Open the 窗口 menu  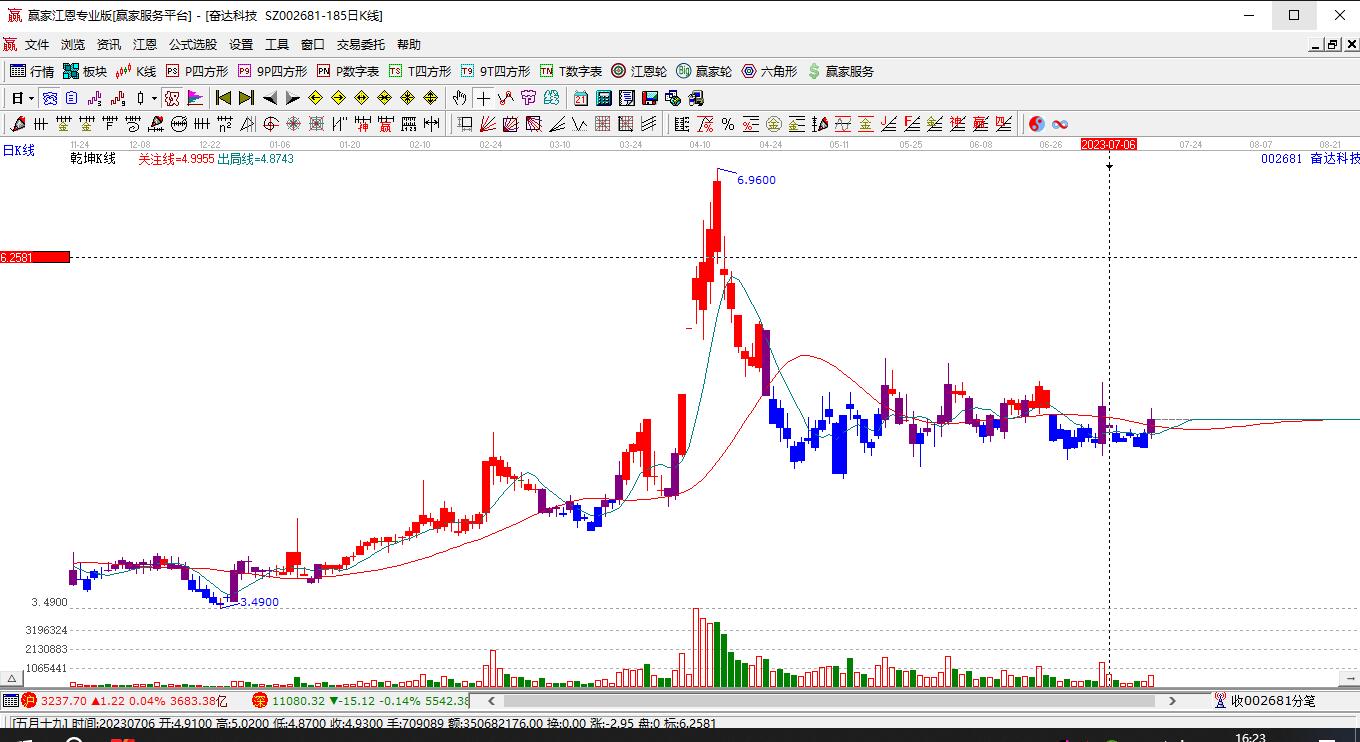(313, 45)
